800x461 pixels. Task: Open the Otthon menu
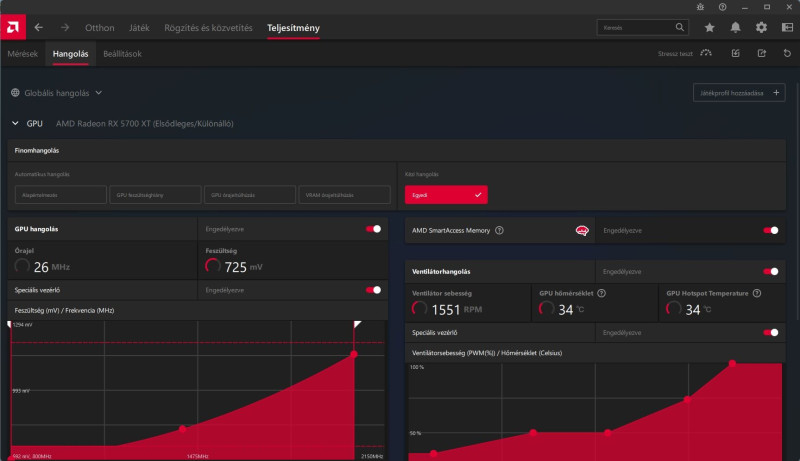click(99, 28)
